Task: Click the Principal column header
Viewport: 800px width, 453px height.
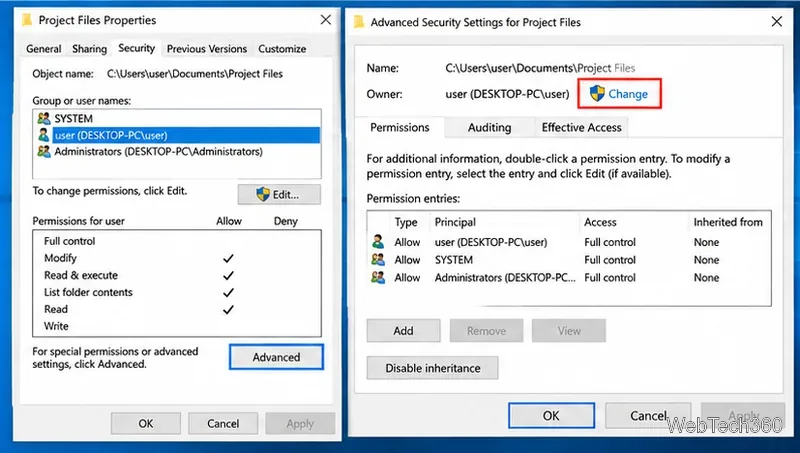Action: pos(455,222)
